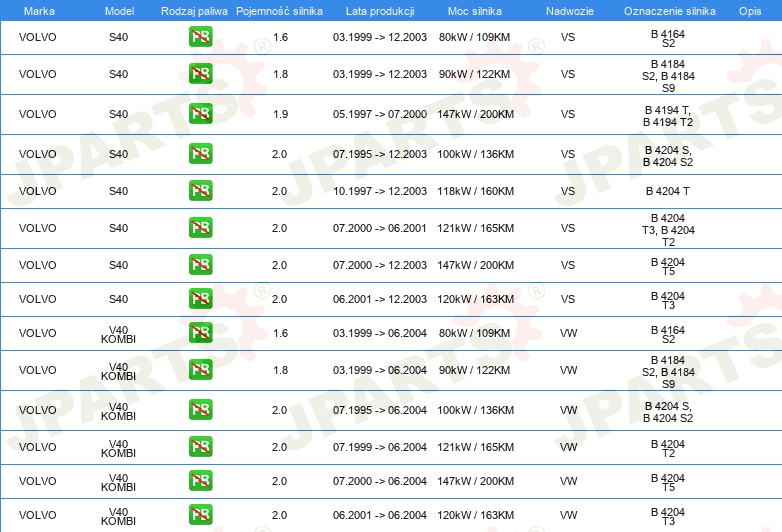782x532 pixels.
Task: Select the fuel icon for the V40 Kombi 1.8
Action: click(201, 370)
